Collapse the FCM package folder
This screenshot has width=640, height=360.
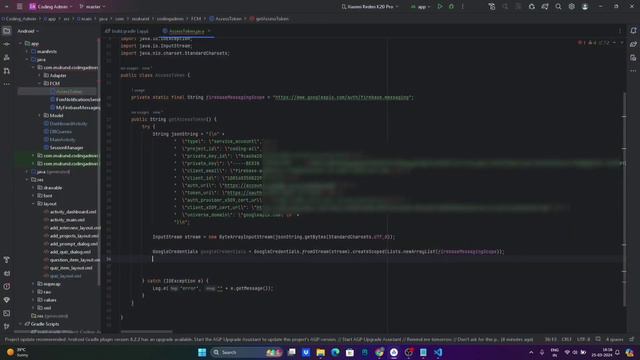point(40,83)
